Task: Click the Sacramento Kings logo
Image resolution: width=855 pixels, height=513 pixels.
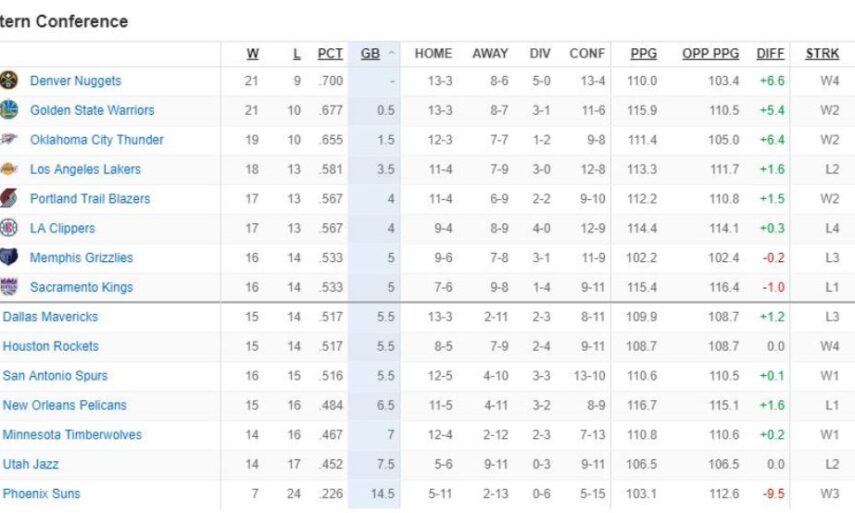Action: (9, 287)
